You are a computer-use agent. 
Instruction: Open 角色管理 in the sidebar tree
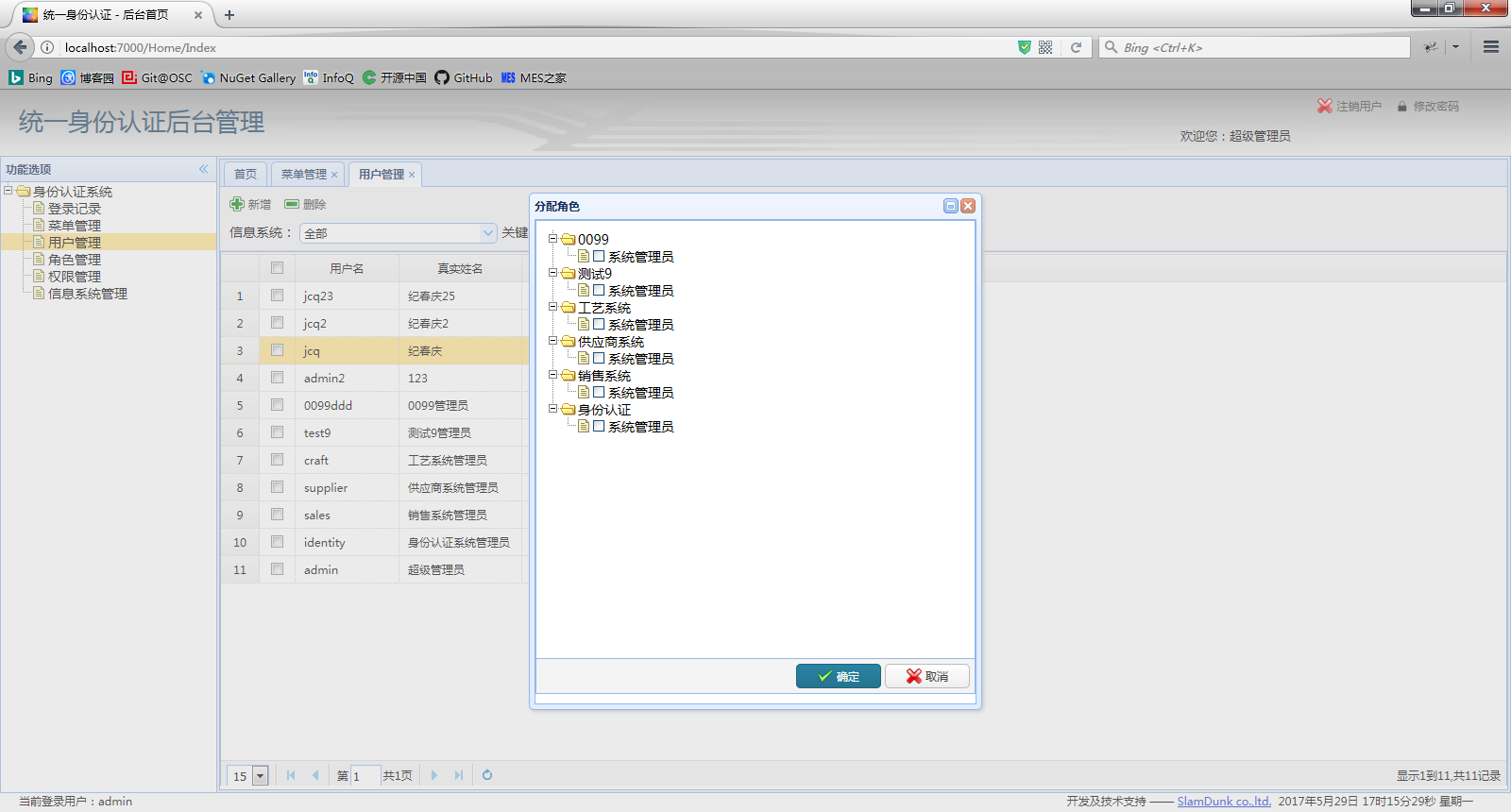click(x=75, y=260)
